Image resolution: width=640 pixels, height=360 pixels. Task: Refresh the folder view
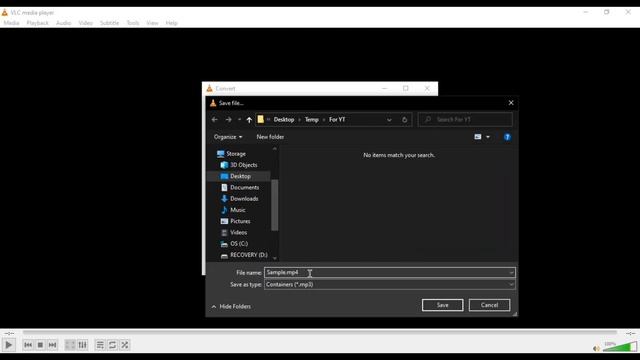coord(404,120)
